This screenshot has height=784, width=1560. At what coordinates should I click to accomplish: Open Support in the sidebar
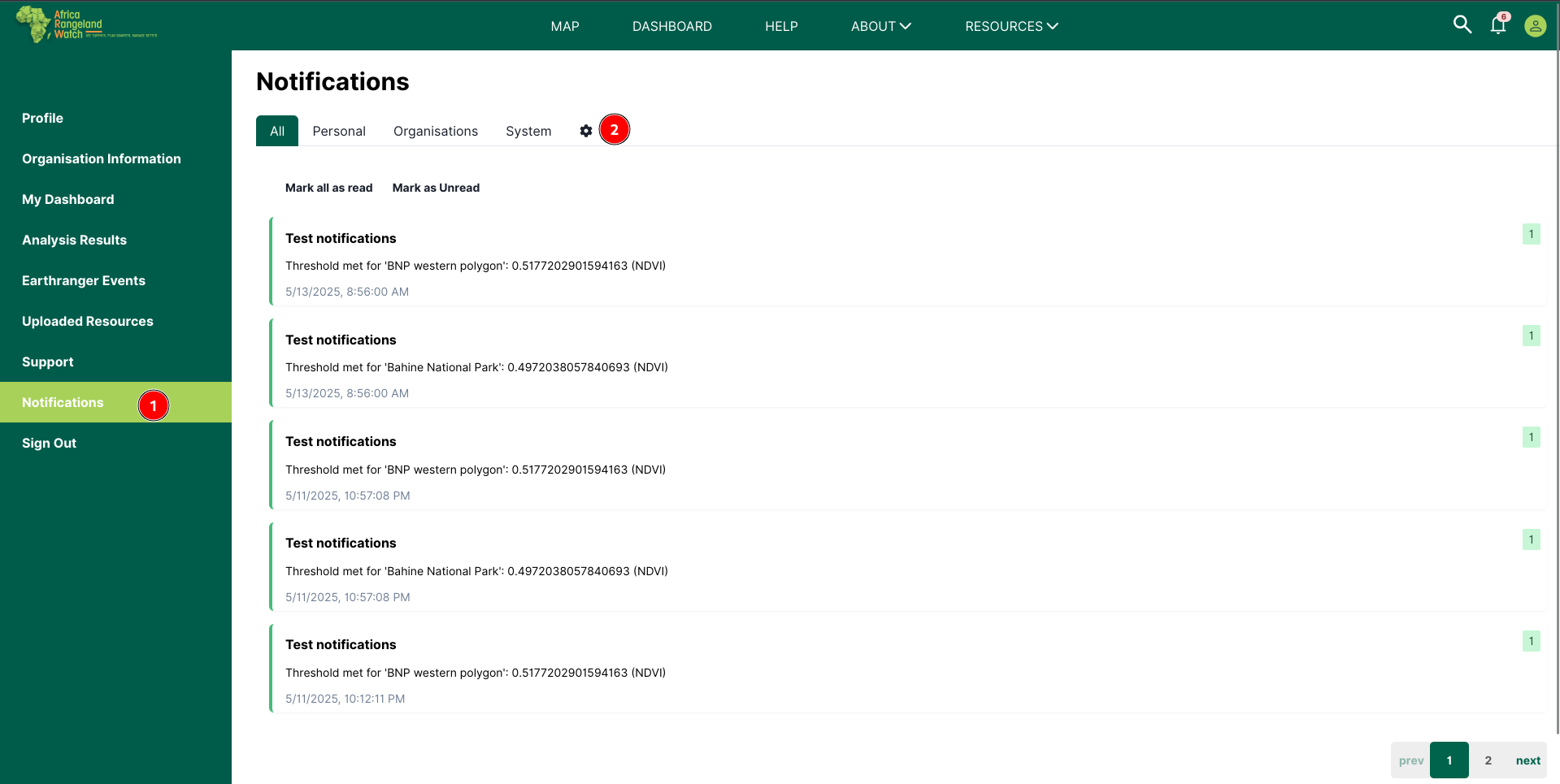115,362
